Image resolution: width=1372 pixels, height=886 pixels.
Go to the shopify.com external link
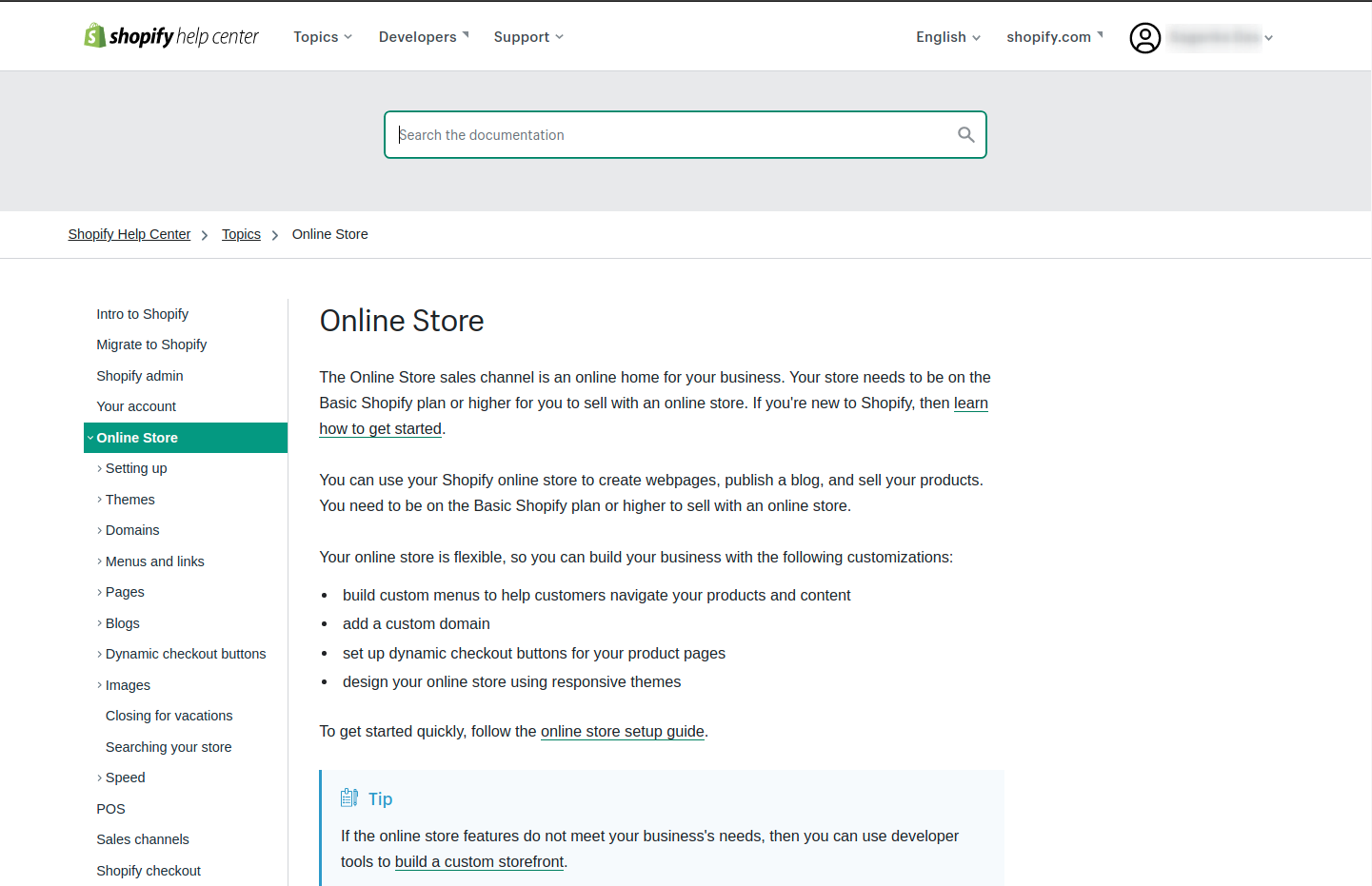[x=1054, y=37]
